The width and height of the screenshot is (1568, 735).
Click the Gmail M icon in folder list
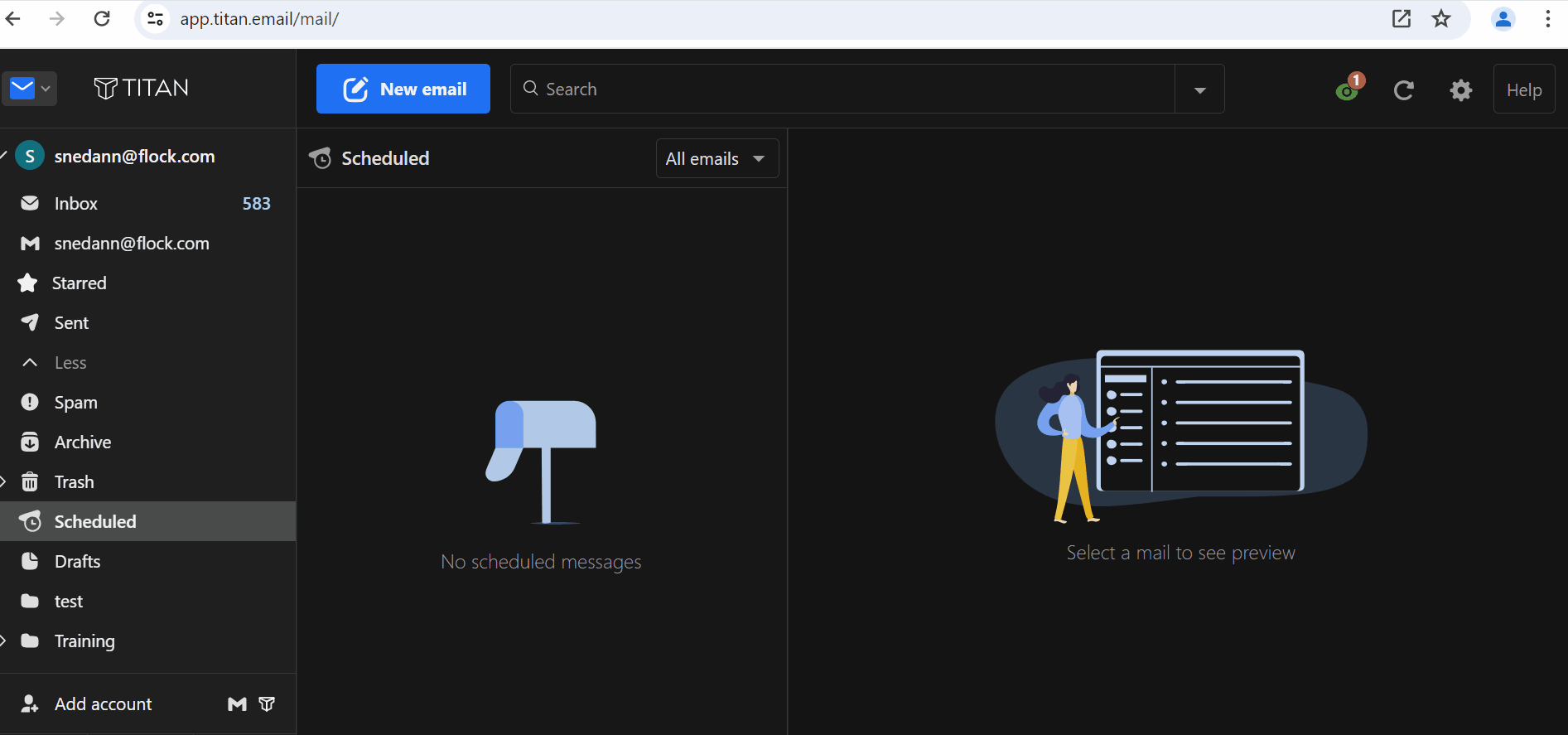tap(30, 243)
